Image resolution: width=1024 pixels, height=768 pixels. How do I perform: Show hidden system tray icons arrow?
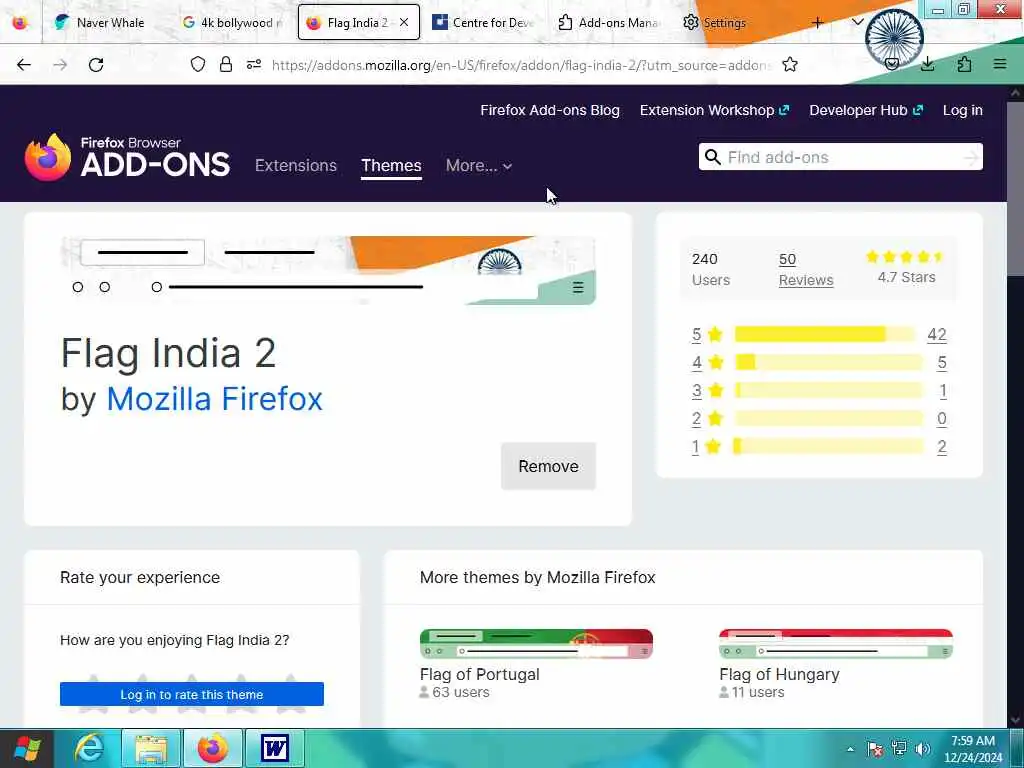(850, 749)
